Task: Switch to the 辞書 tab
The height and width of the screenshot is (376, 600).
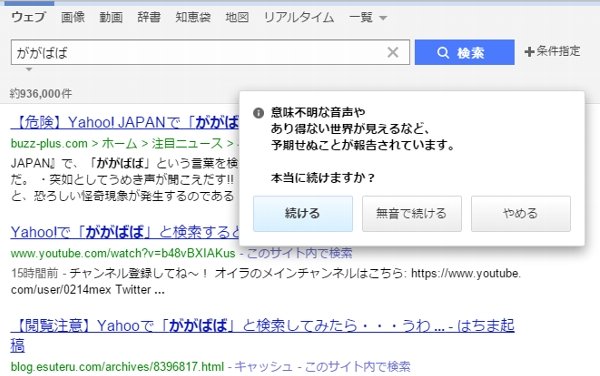Action: pos(149,17)
